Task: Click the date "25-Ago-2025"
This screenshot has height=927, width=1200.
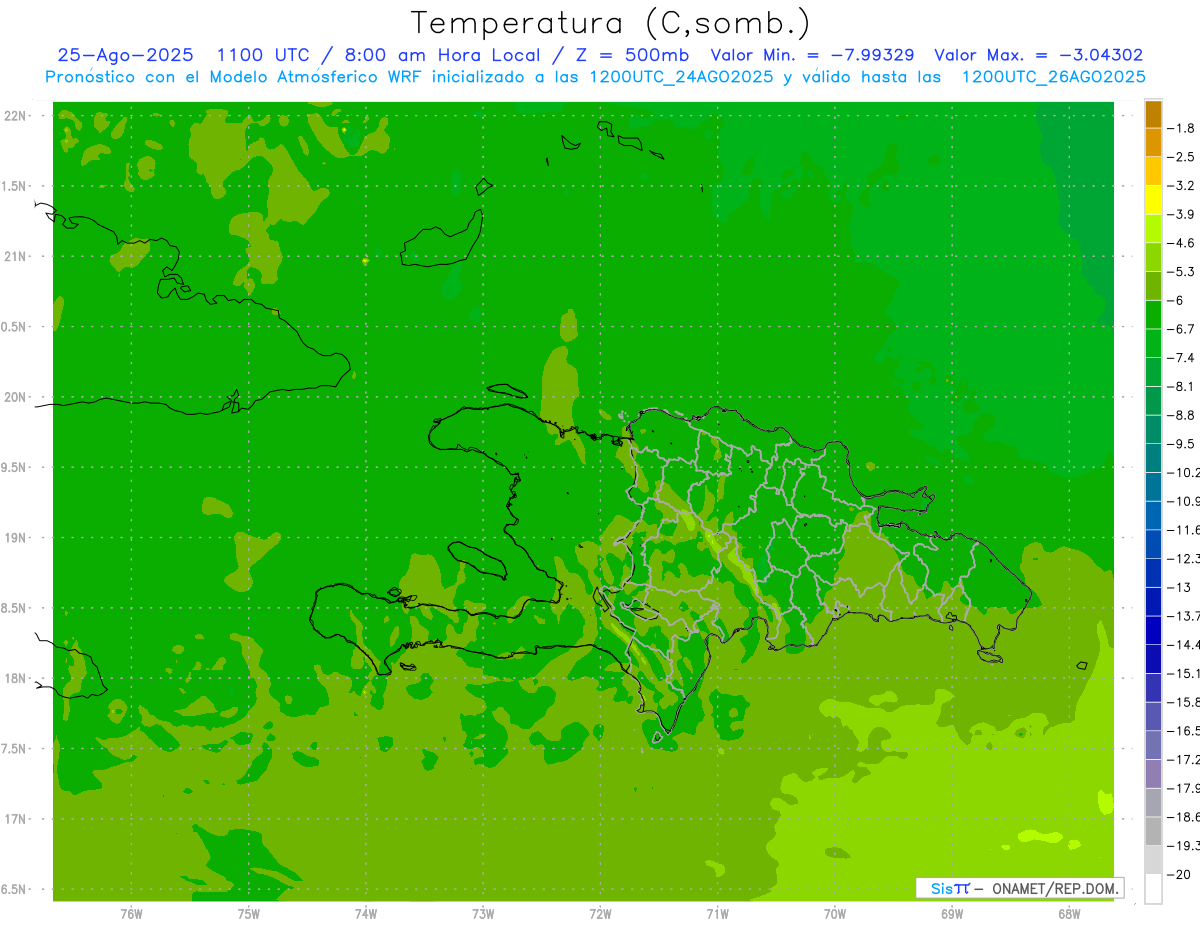Action: pyautogui.click(x=125, y=55)
